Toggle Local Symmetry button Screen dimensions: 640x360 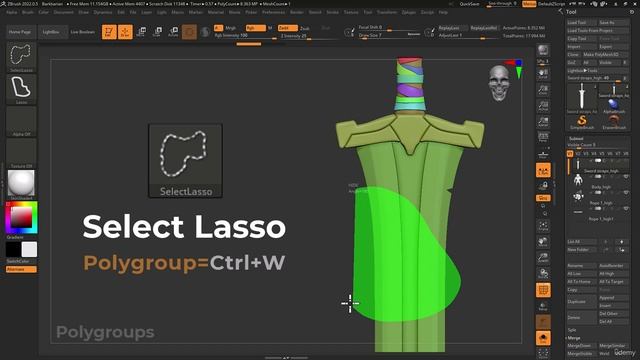pos(543,170)
